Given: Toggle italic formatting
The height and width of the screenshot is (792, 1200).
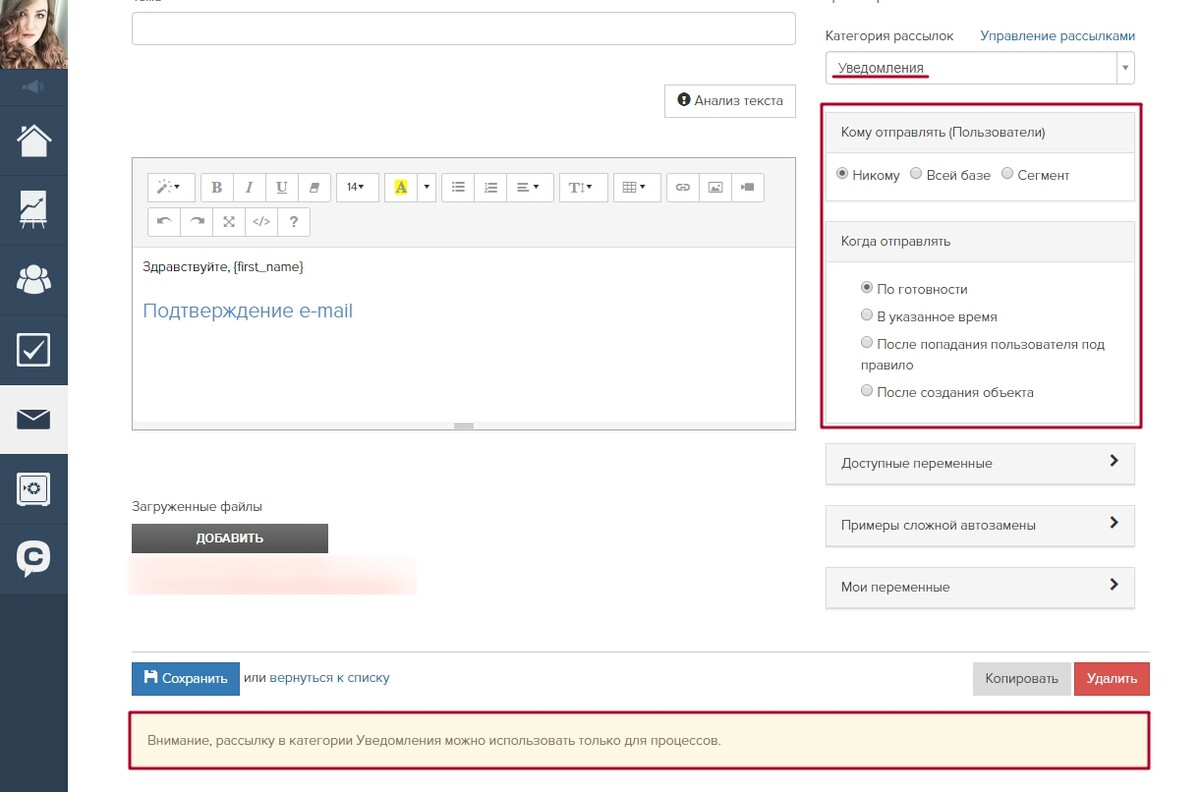Looking at the screenshot, I should pyautogui.click(x=249, y=187).
